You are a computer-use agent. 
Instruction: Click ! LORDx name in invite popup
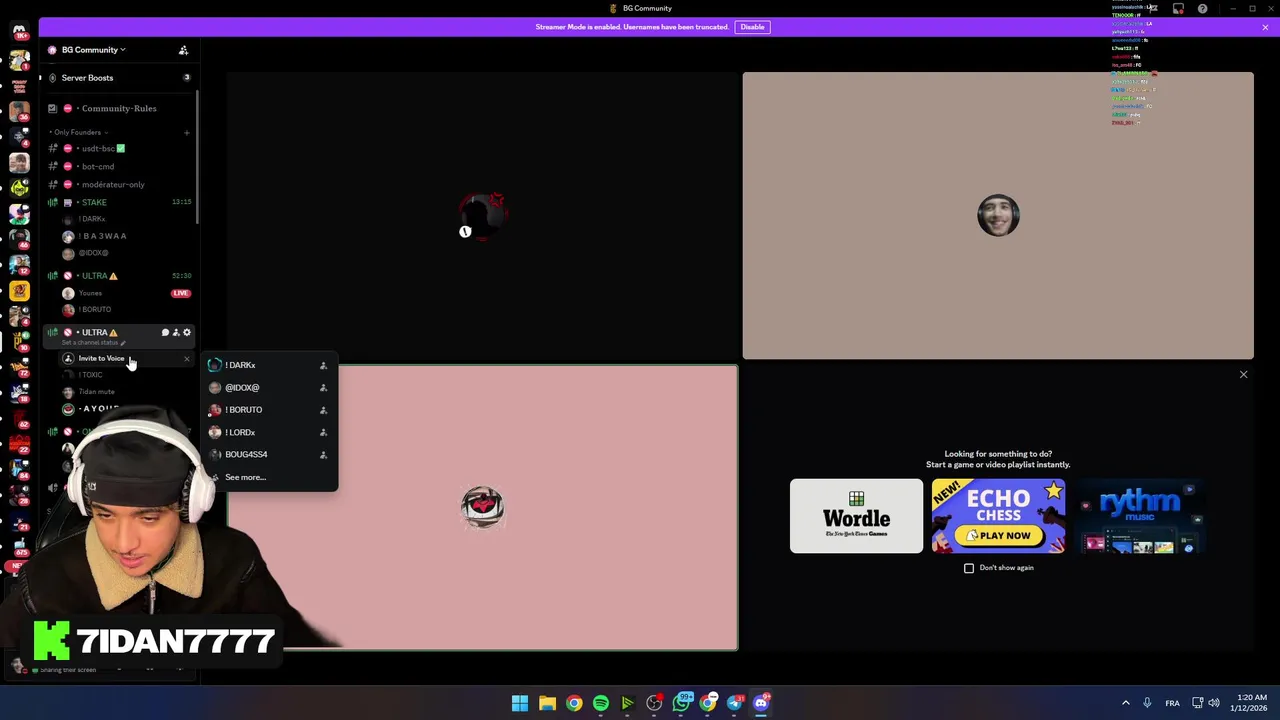[240, 433]
